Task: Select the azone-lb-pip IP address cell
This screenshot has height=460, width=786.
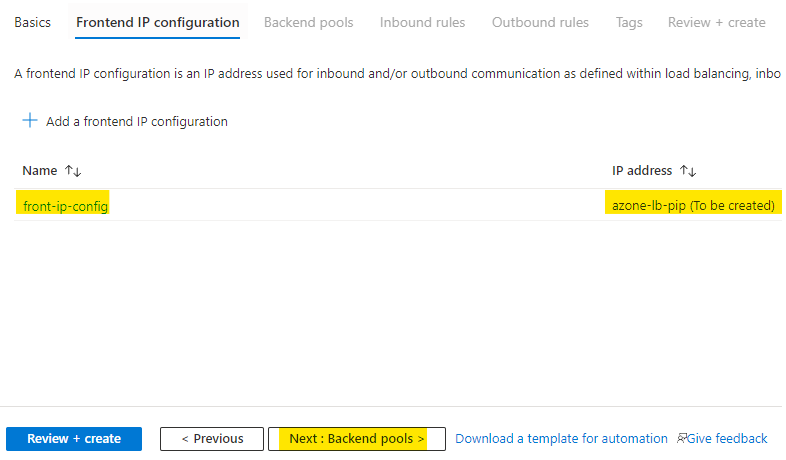Action: point(693,205)
